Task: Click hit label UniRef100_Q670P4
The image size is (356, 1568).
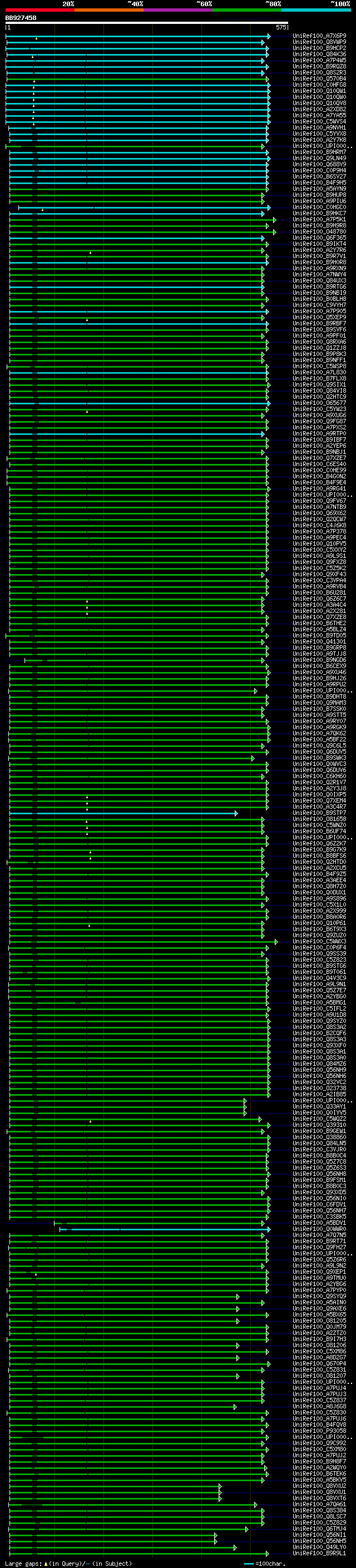Action: [x=319, y=1364]
